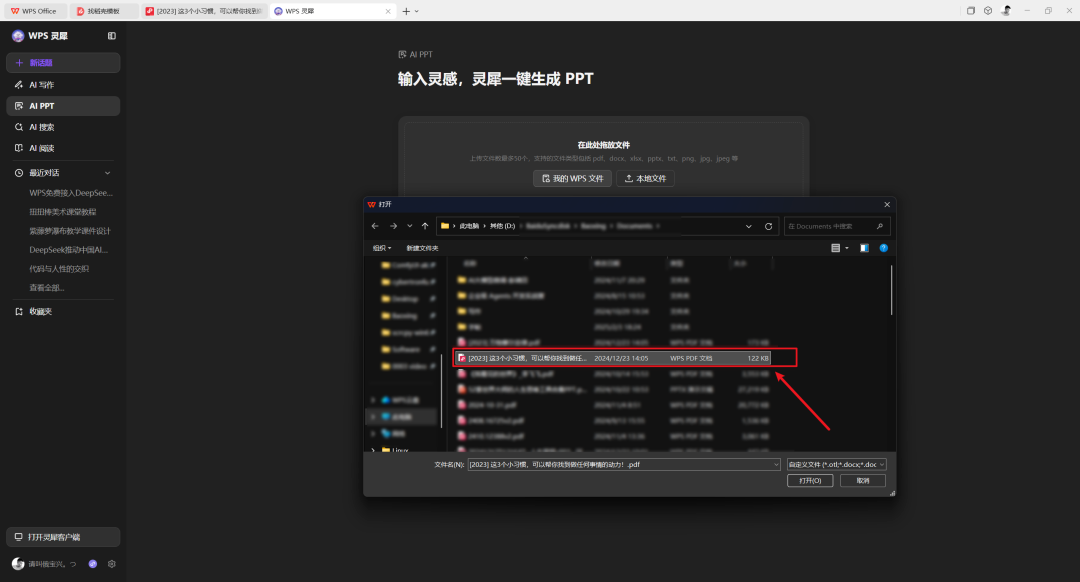Viewport: 1080px width, 582px height.
Task: Open conversation WPS免费接入DeepSee...
Action: 70,193
